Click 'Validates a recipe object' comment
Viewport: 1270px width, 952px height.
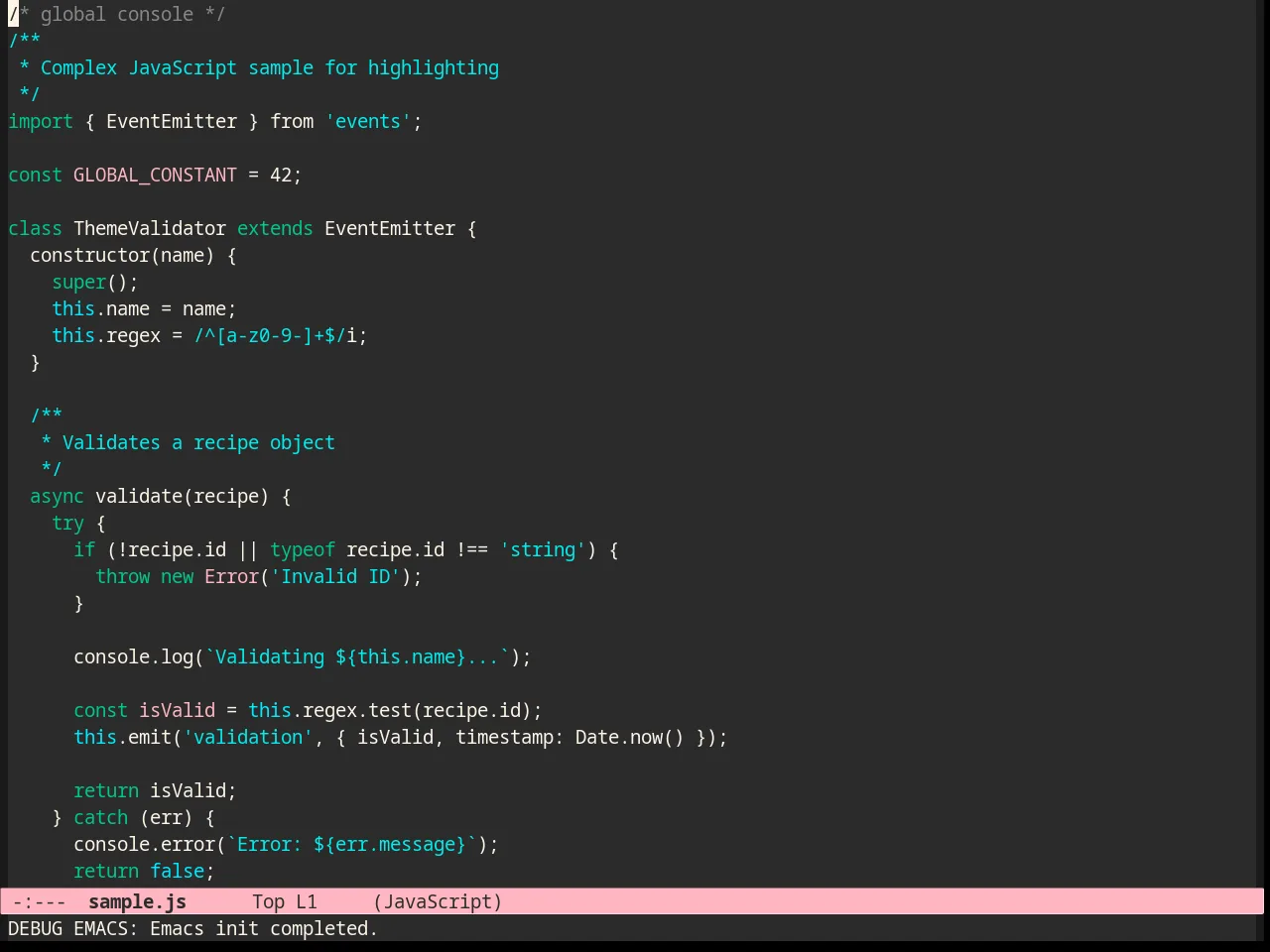point(198,442)
